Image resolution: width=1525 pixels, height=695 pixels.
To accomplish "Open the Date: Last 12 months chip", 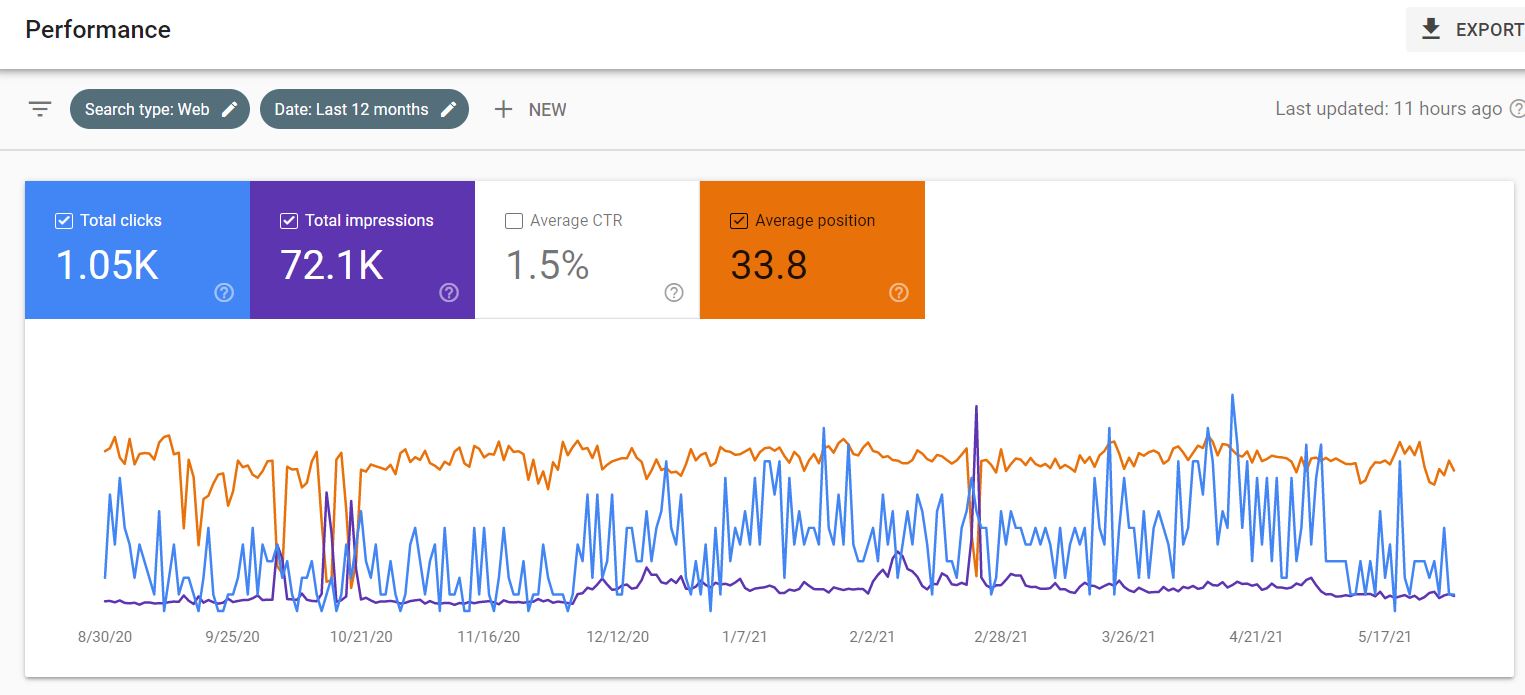I will [x=364, y=110].
